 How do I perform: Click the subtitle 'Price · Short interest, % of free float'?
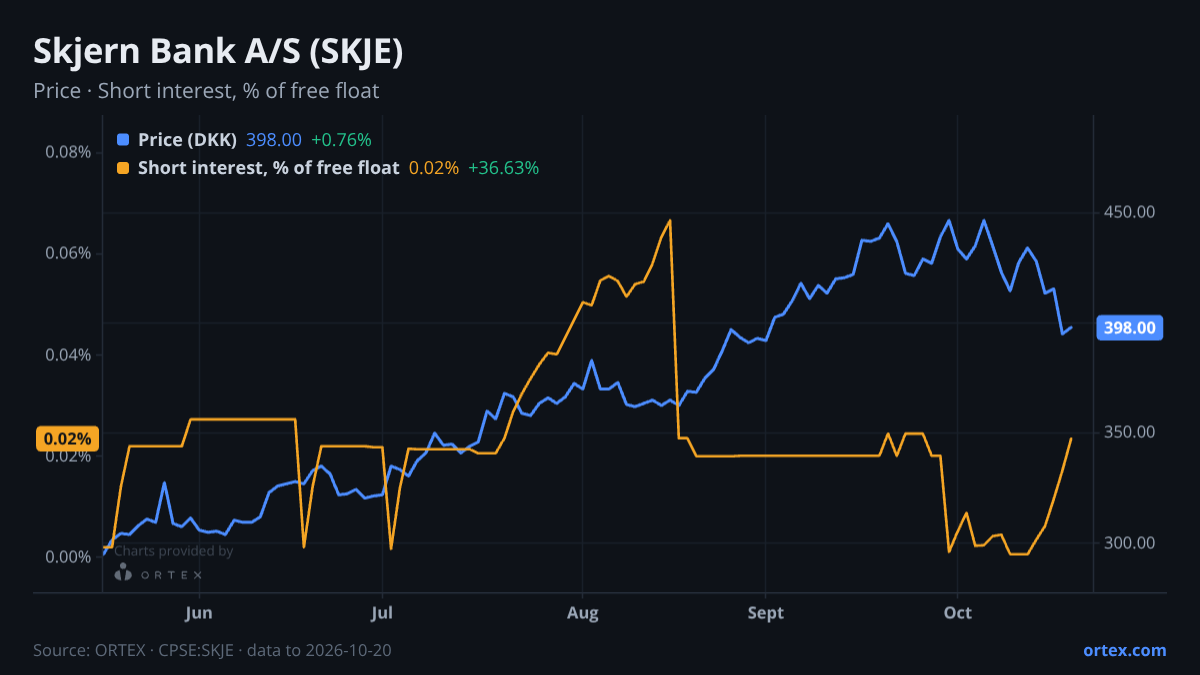pos(206,91)
